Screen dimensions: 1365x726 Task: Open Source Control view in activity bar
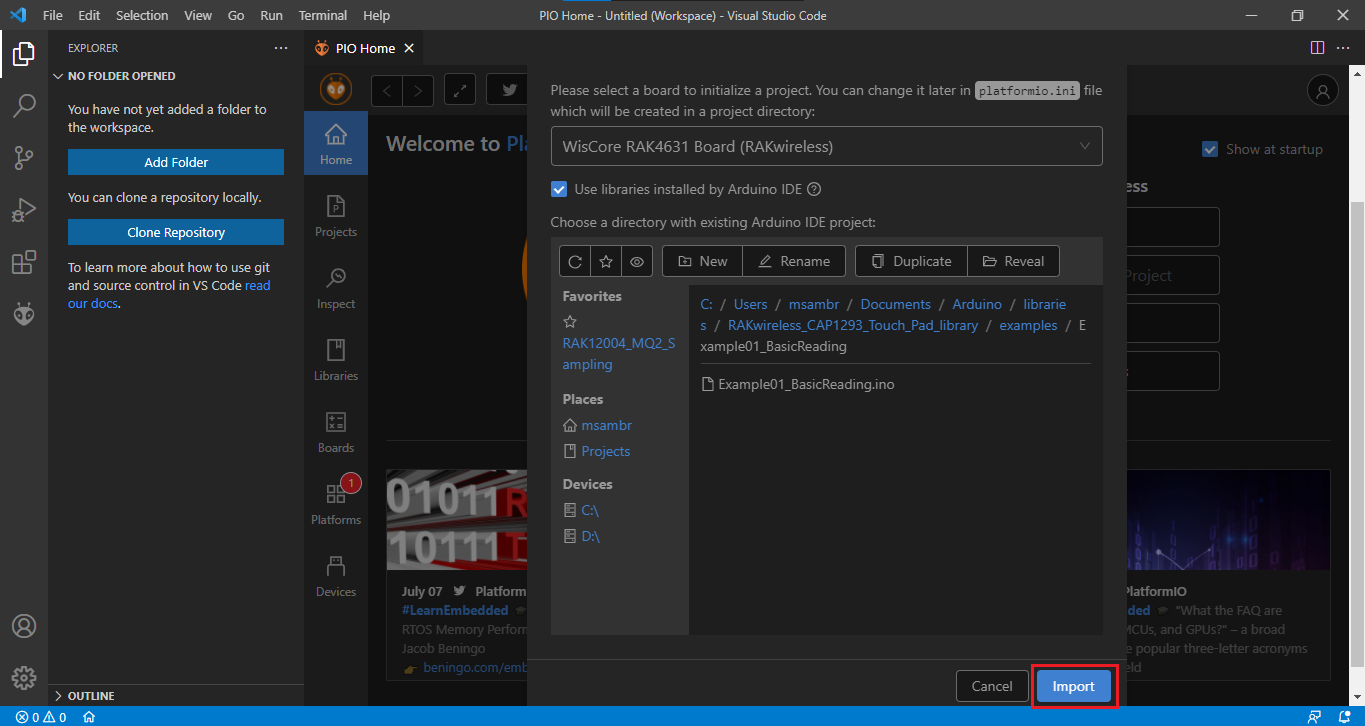24,158
